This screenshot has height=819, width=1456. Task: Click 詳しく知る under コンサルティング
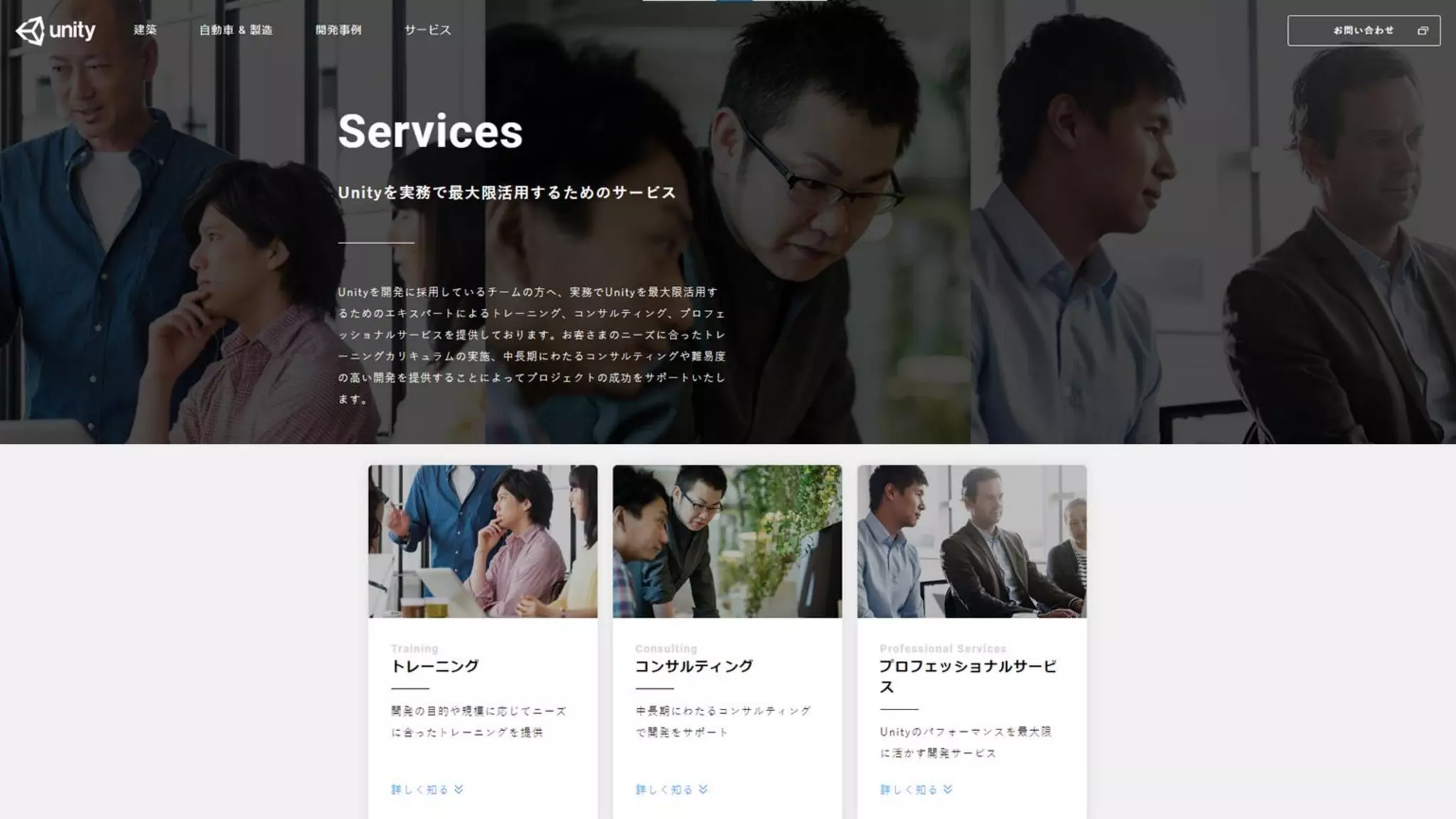tap(664, 789)
